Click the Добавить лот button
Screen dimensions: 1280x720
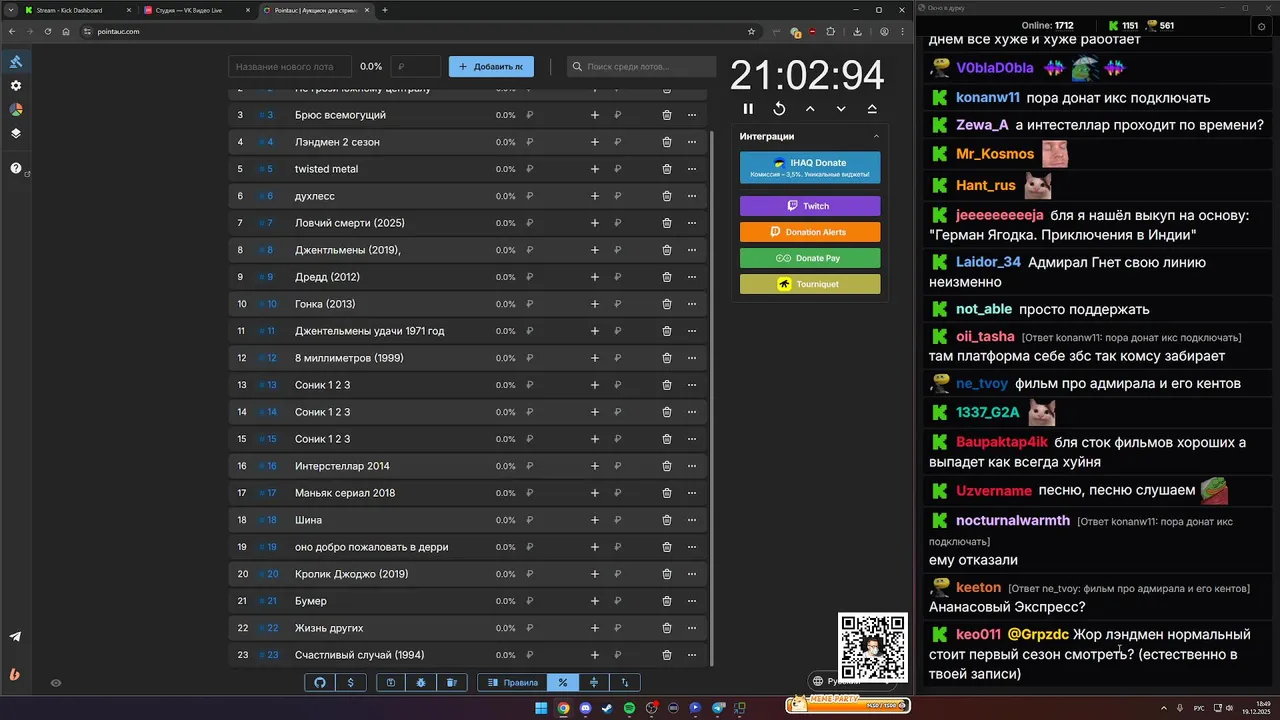click(x=491, y=66)
